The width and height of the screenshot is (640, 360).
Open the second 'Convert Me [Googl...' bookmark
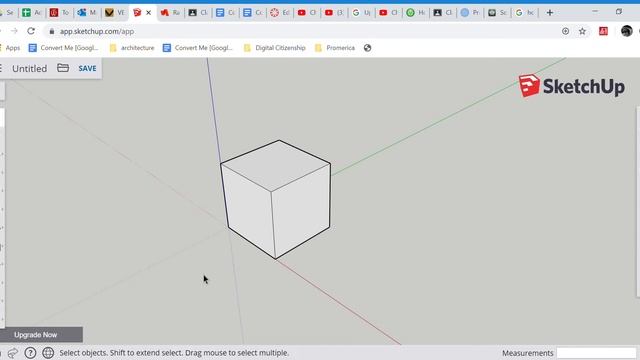coord(198,48)
